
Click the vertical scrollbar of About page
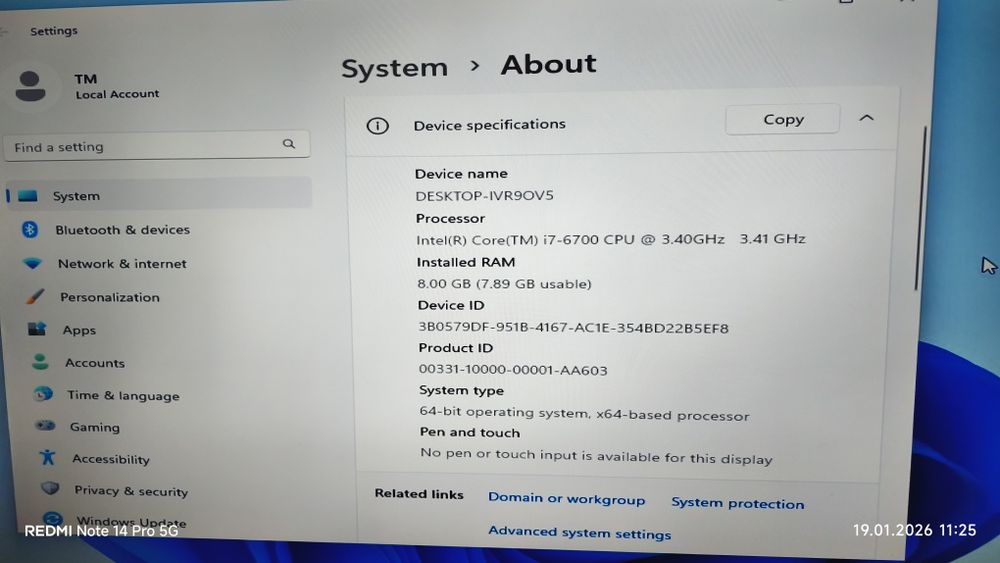pyautogui.click(x=920, y=207)
